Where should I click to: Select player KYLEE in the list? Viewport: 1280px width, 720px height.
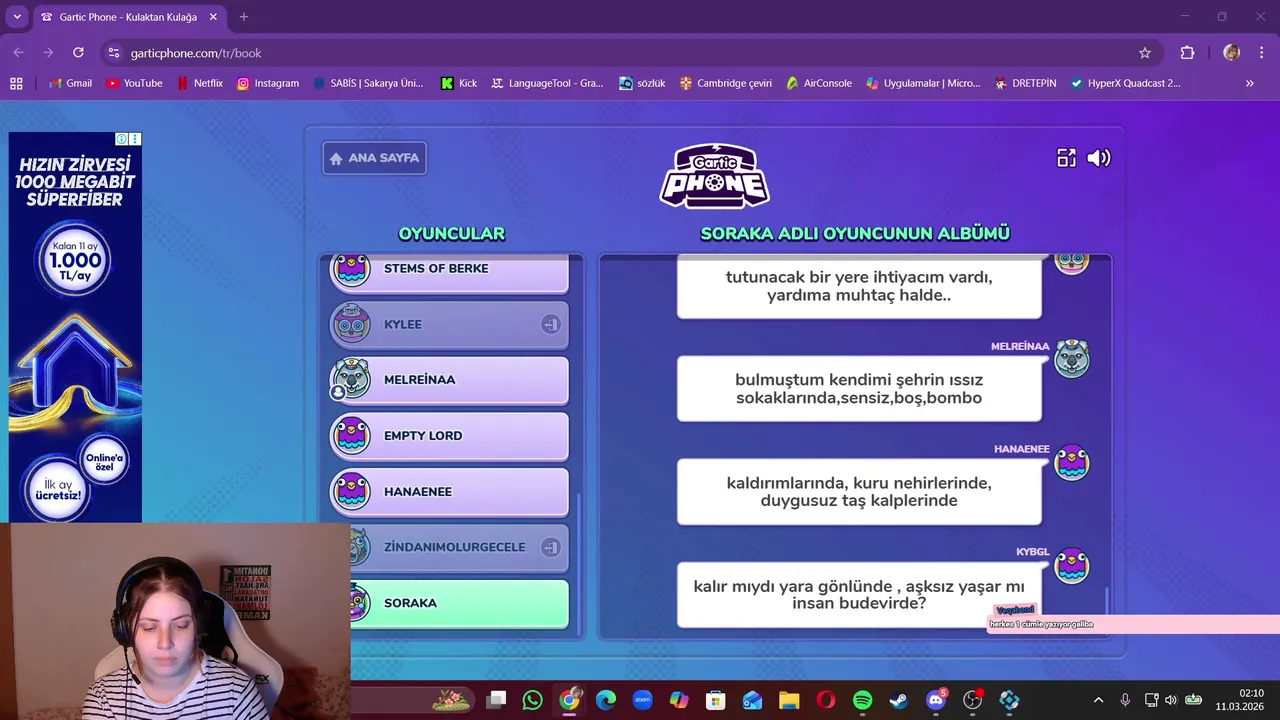coord(449,324)
